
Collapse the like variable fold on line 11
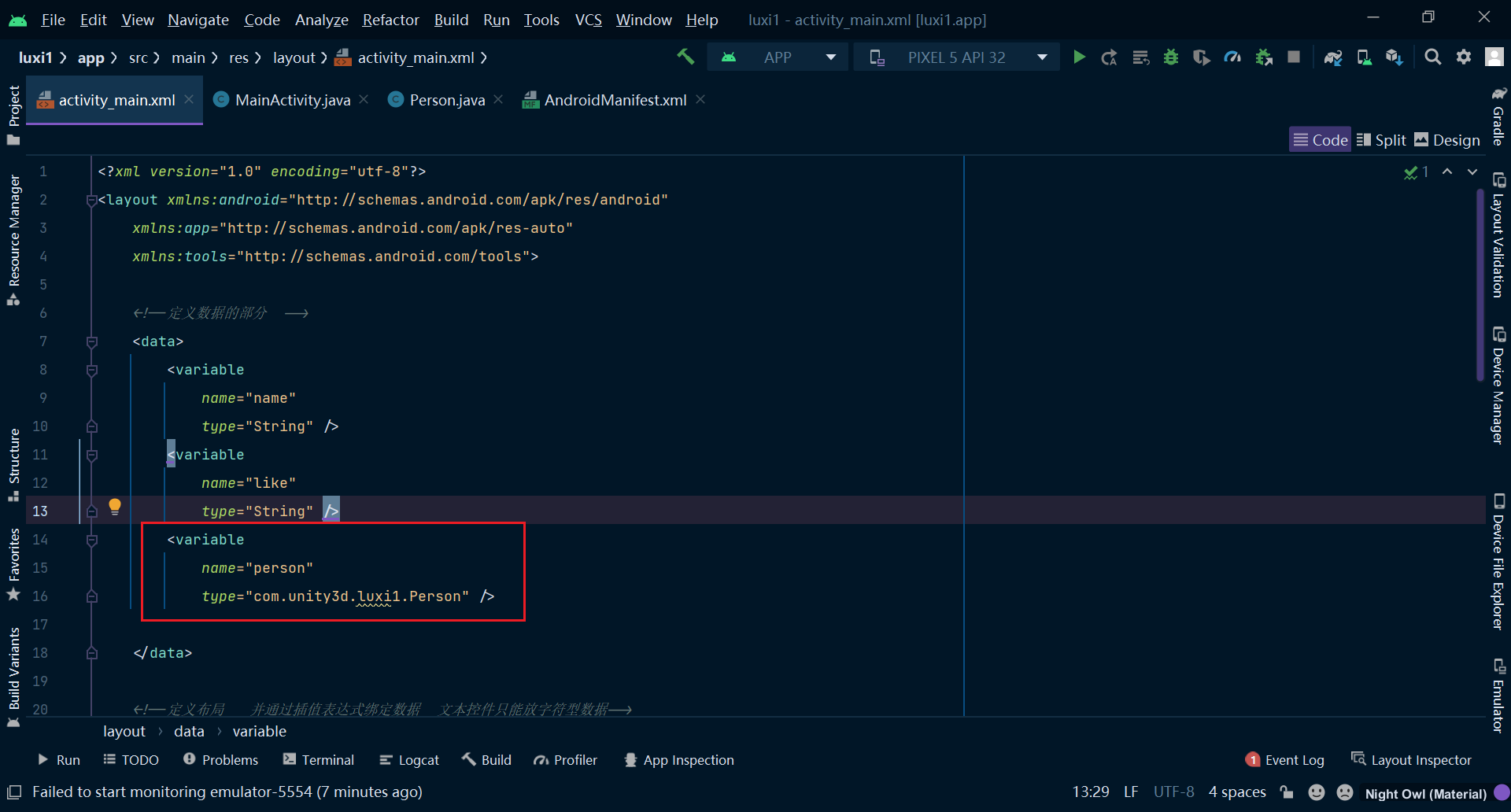coord(92,456)
